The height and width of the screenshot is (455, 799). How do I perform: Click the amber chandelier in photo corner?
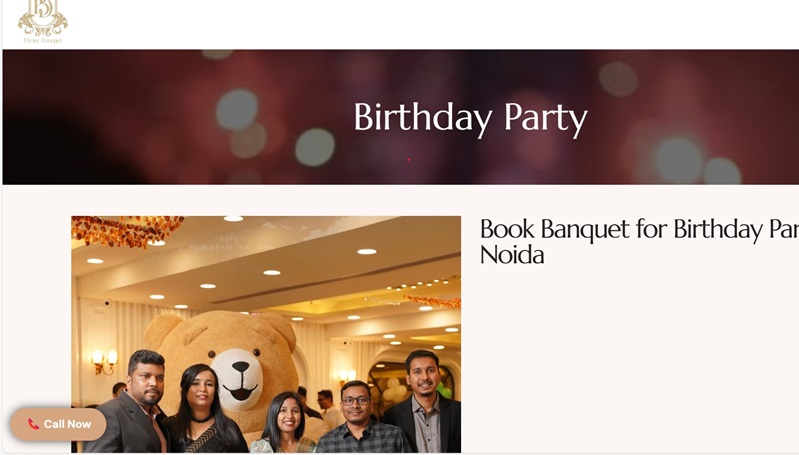point(126,230)
